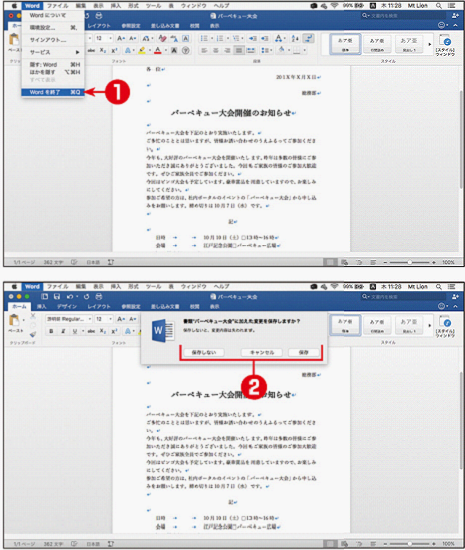Click sort icon in upper screenshot ribbon
Screen dimensions: 465x550
pos(295,38)
